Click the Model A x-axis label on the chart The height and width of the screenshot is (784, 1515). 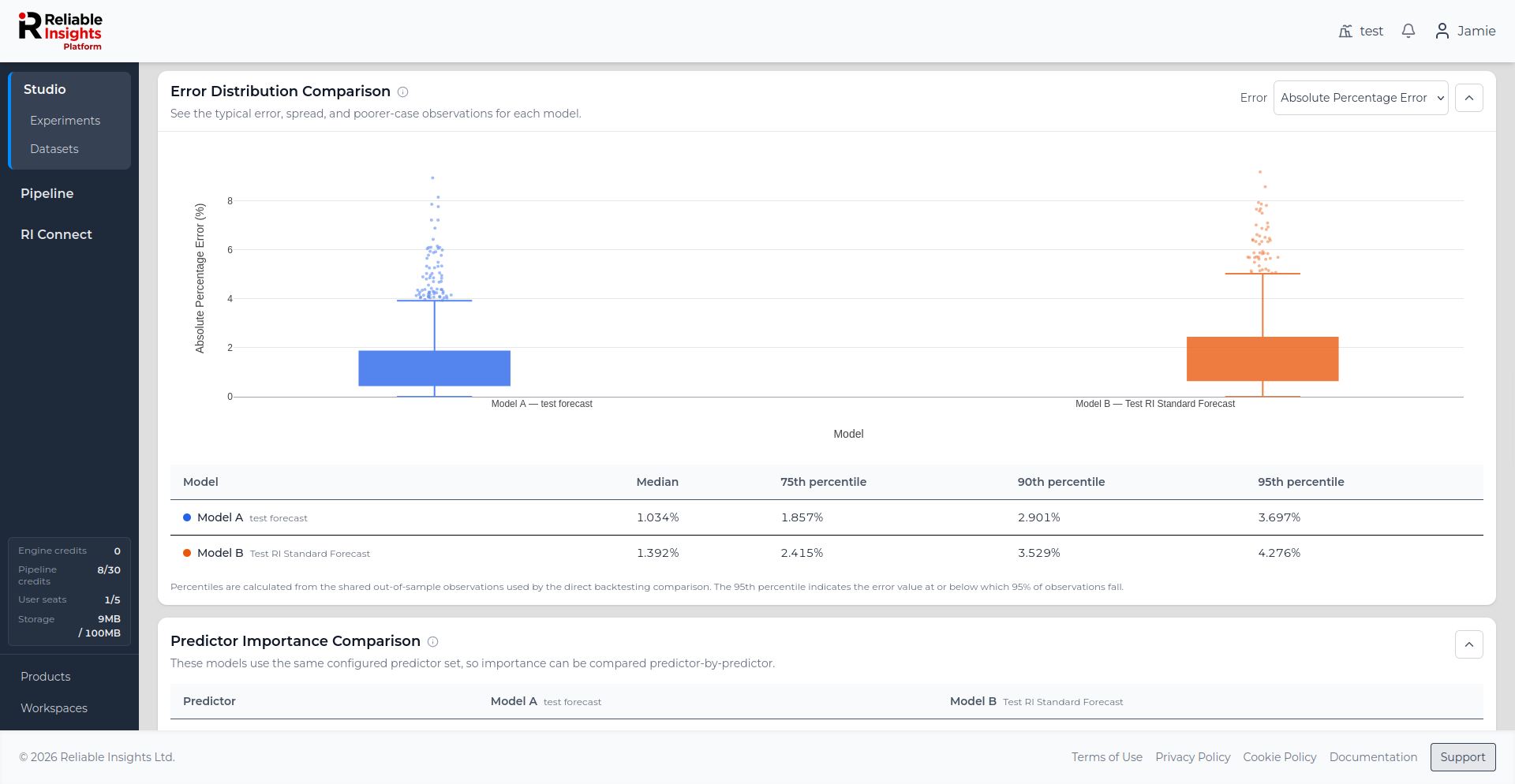pyautogui.click(x=542, y=404)
